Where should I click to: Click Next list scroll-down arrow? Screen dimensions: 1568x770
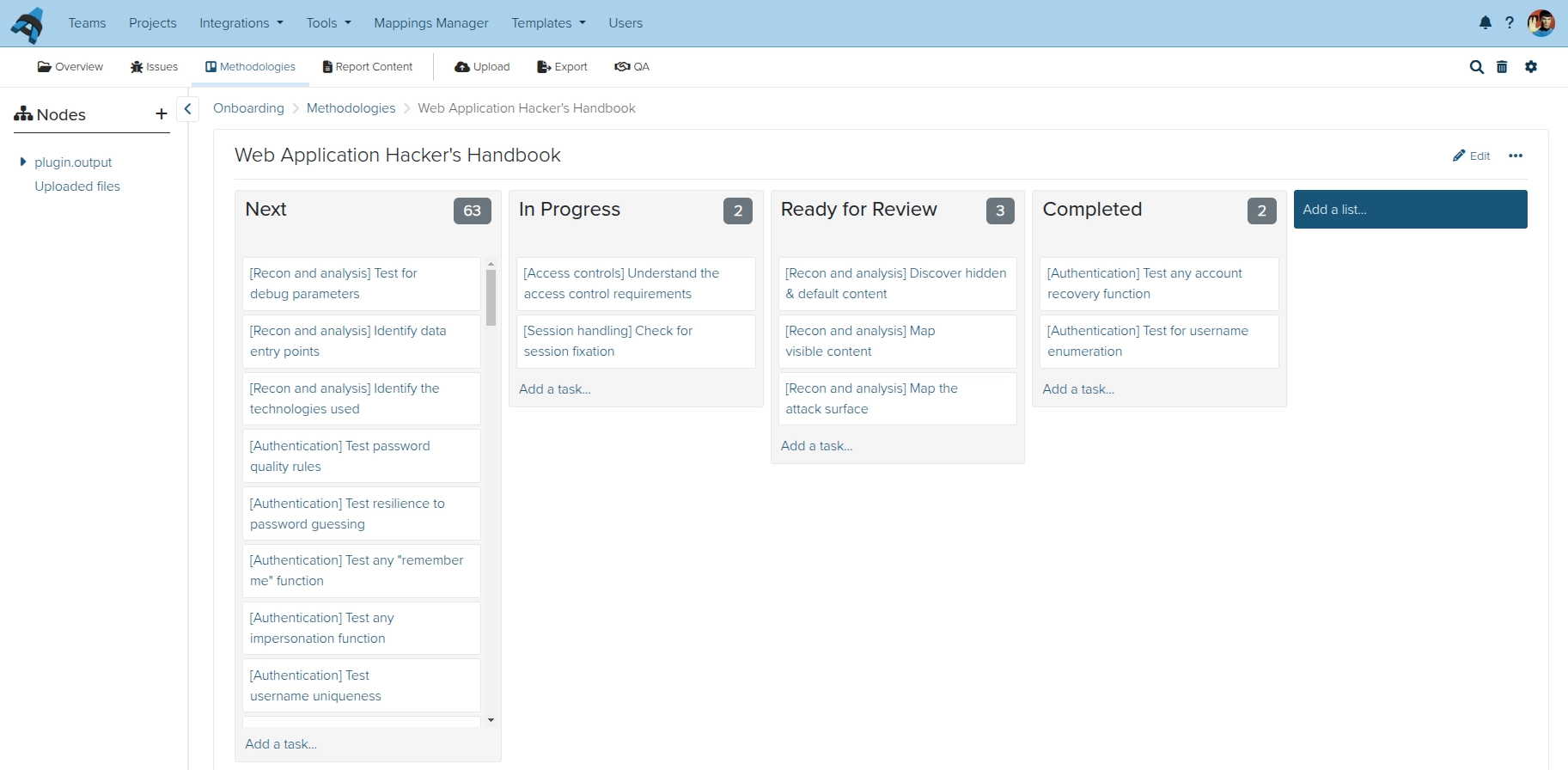point(491,720)
